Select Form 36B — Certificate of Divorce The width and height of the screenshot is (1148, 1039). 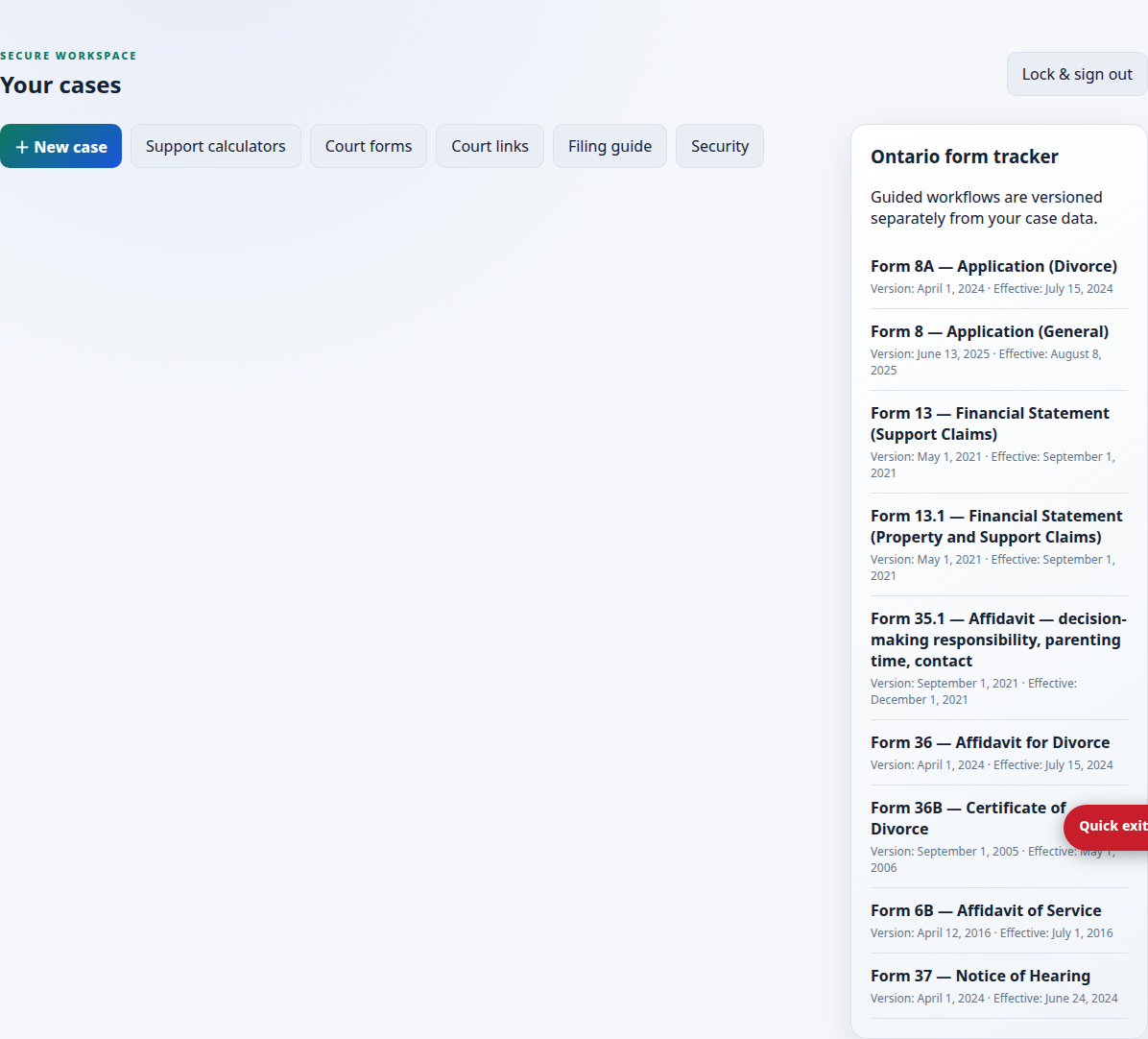pyautogui.click(x=968, y=818)
